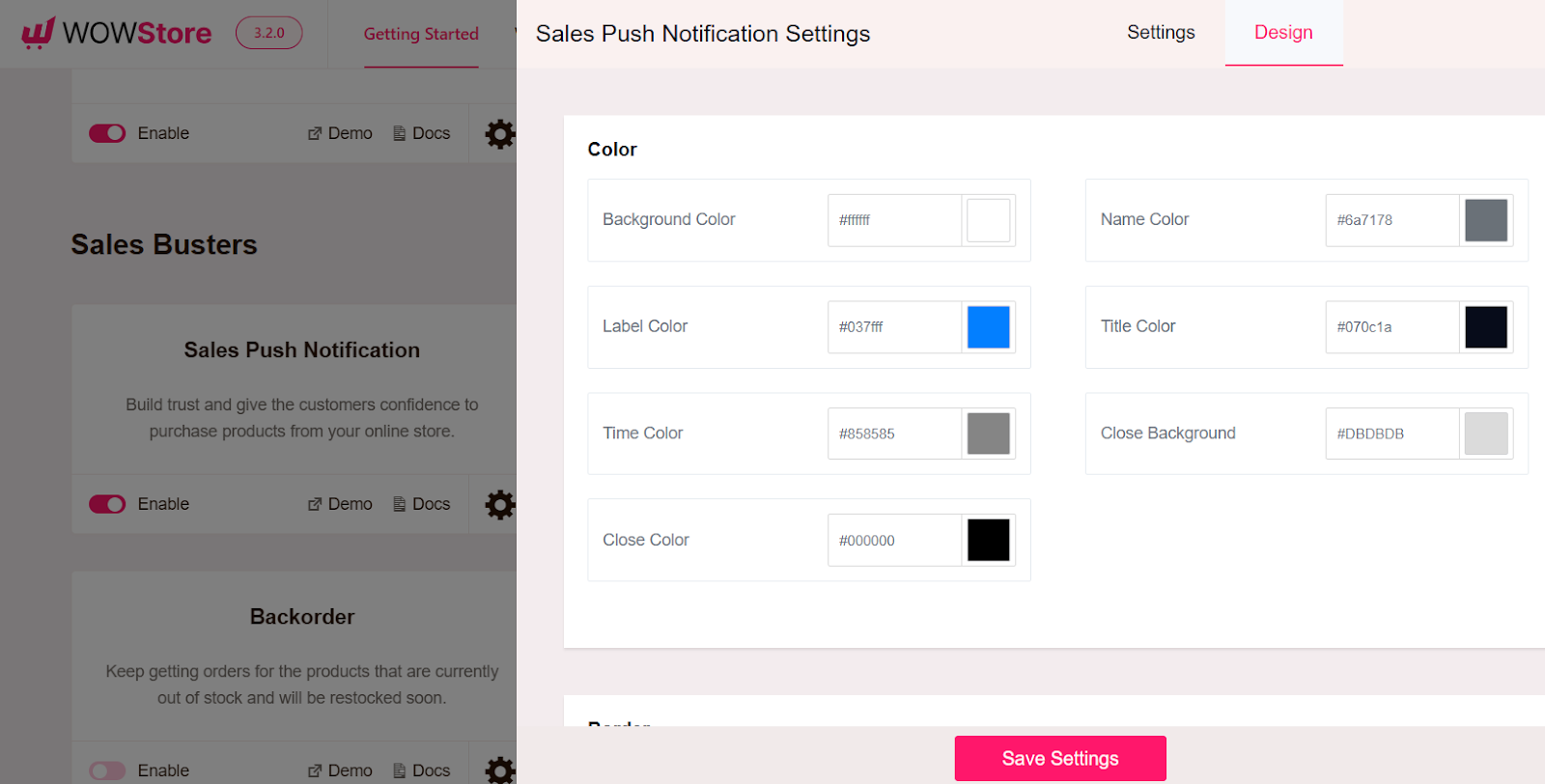Click the Sales Push Notification card title
Viewport: 1545px width, 784px height.
302,350
